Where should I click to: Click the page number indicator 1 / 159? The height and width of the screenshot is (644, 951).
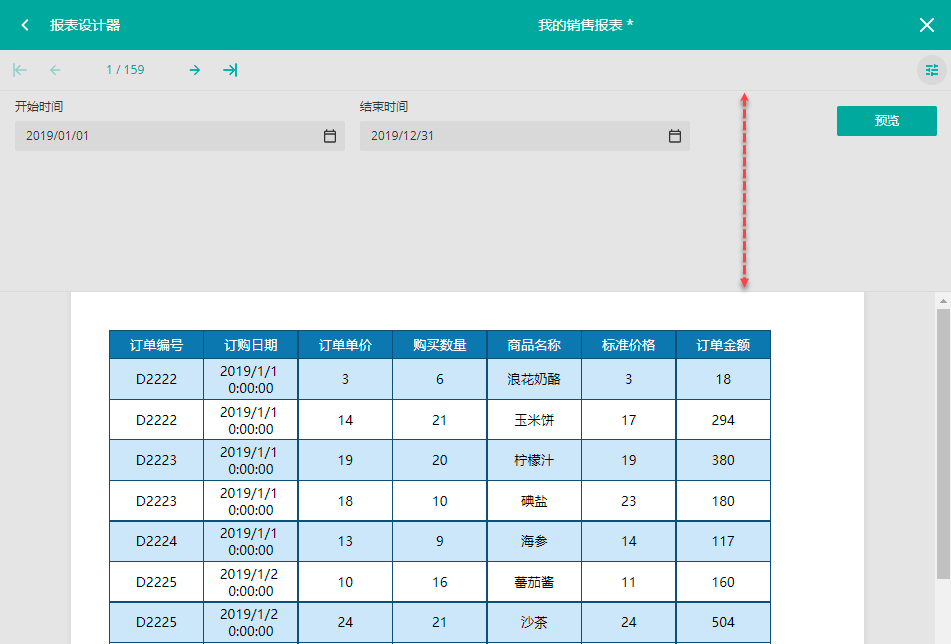point(125,70)
